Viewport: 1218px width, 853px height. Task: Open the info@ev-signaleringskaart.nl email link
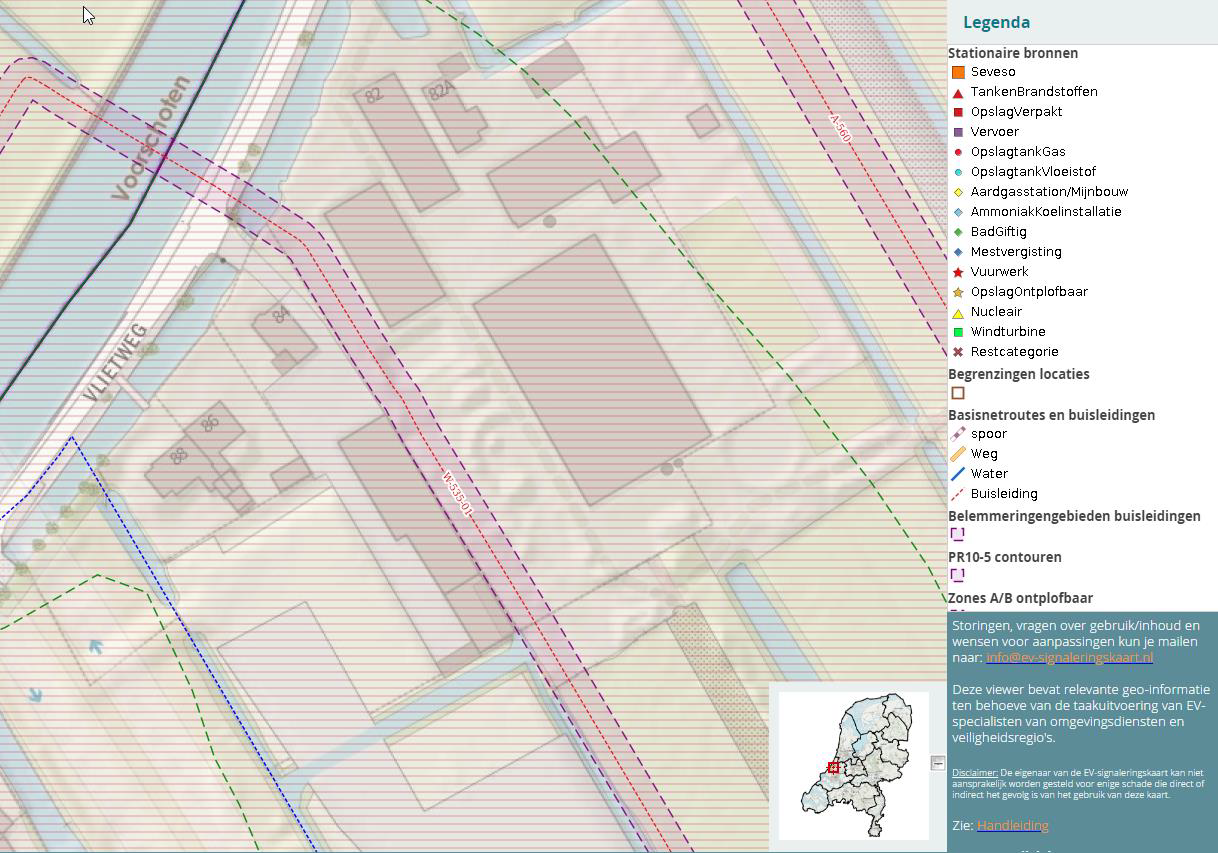click(1069, 657)
